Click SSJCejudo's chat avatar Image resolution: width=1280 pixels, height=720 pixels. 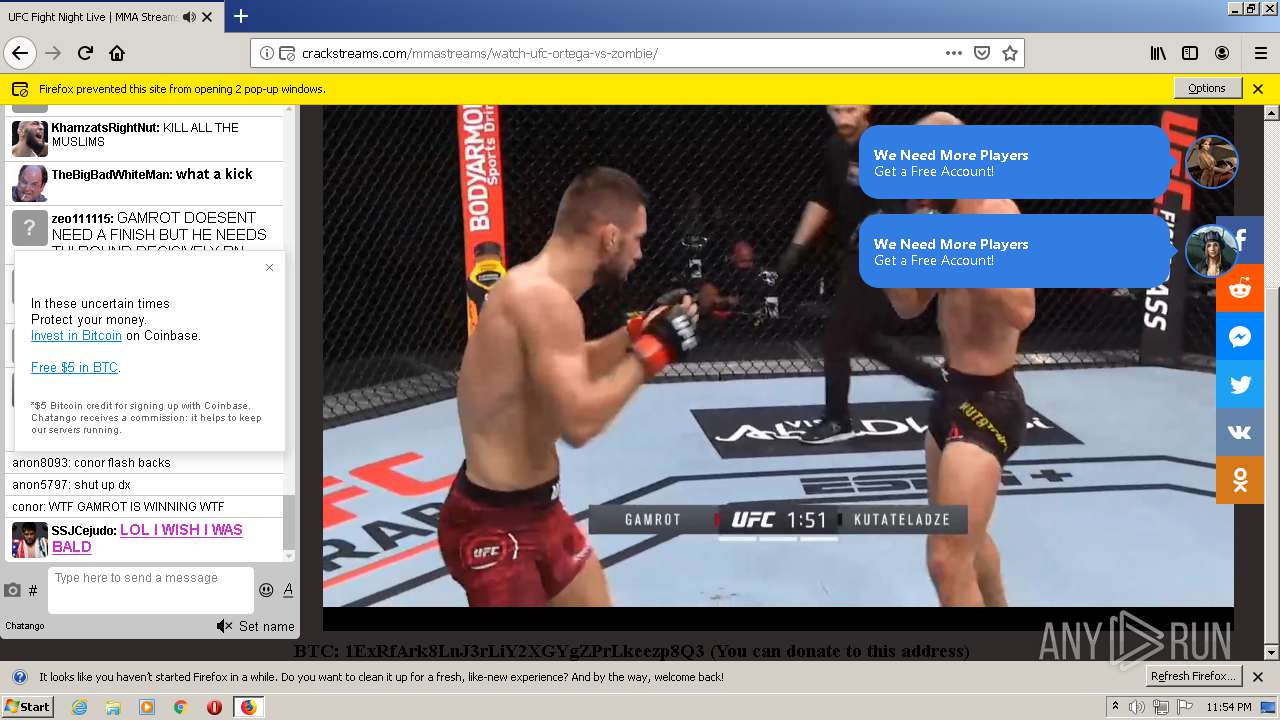click(30, 540)
